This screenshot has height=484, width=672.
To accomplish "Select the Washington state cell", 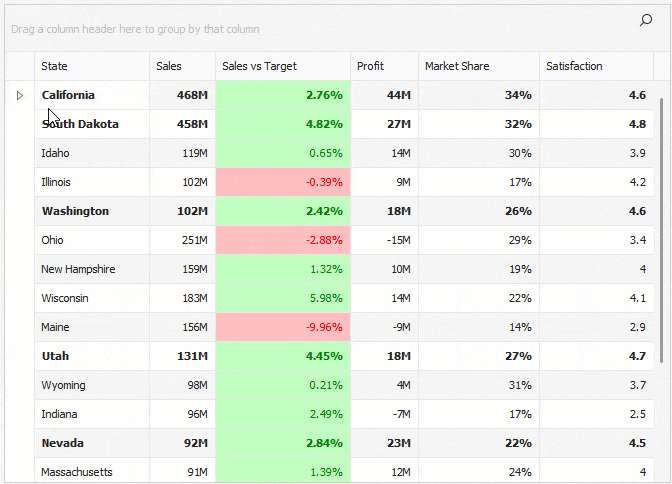I will pyautogui.click(x=92, y=211).
